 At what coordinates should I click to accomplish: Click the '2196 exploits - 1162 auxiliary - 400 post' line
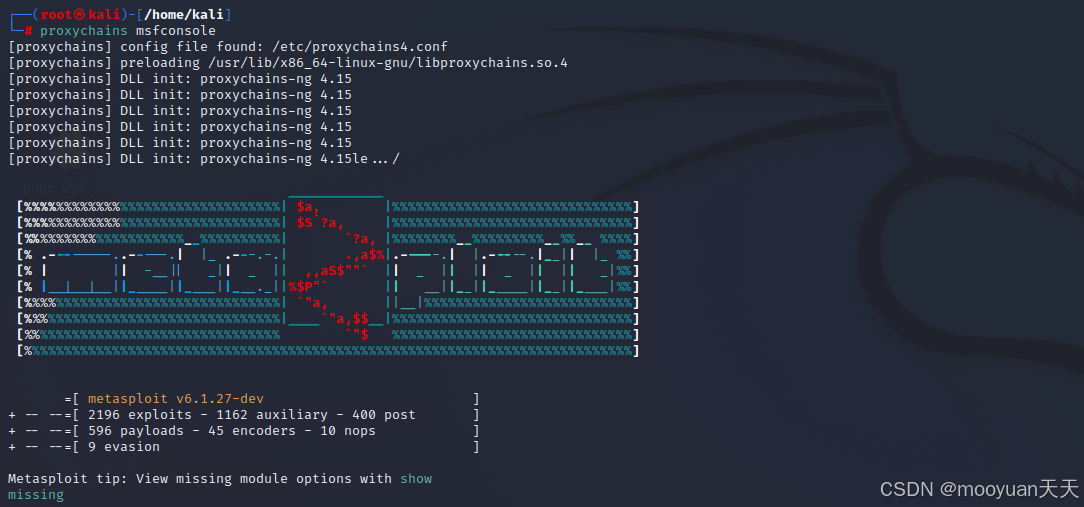coord(252,414)
